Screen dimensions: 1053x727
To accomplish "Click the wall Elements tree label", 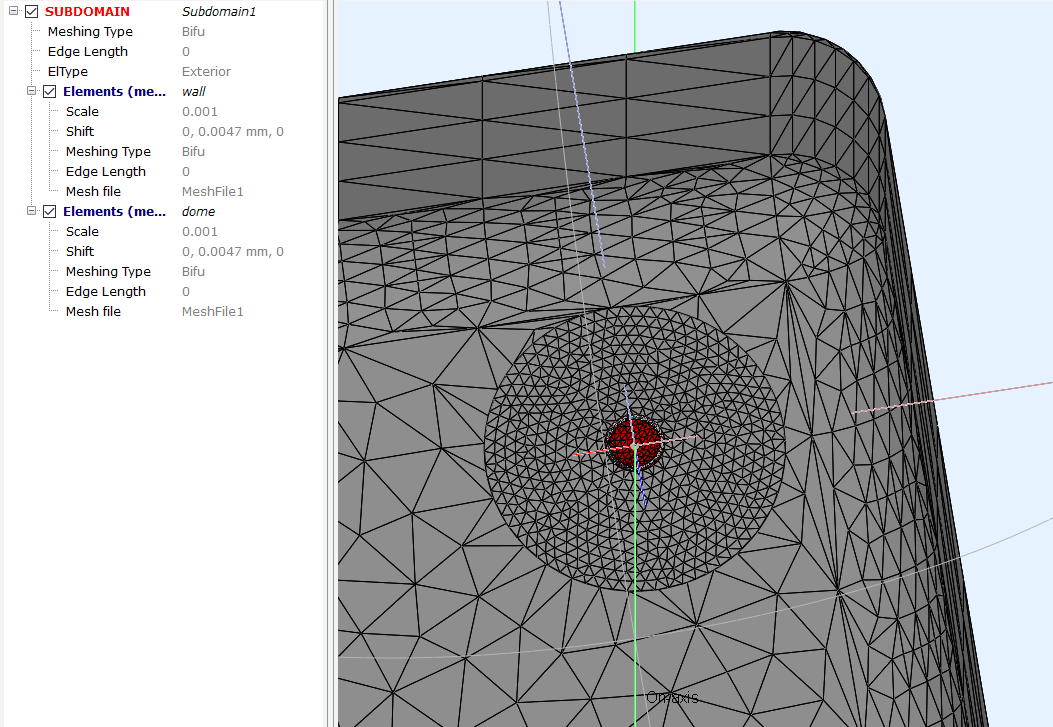I will coord(114,91).
